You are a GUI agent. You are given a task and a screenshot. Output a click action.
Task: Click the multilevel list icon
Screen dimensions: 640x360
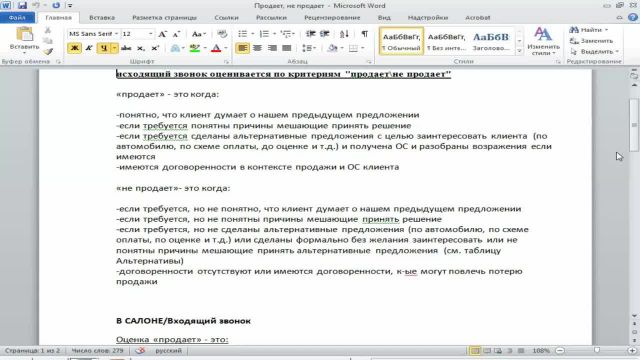click(x=286, y=34)
